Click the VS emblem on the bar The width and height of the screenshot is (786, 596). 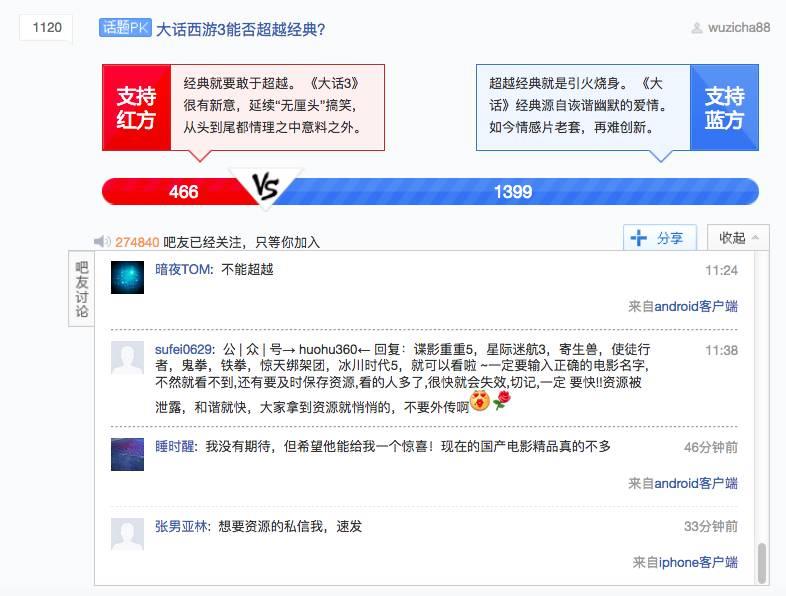265,187
